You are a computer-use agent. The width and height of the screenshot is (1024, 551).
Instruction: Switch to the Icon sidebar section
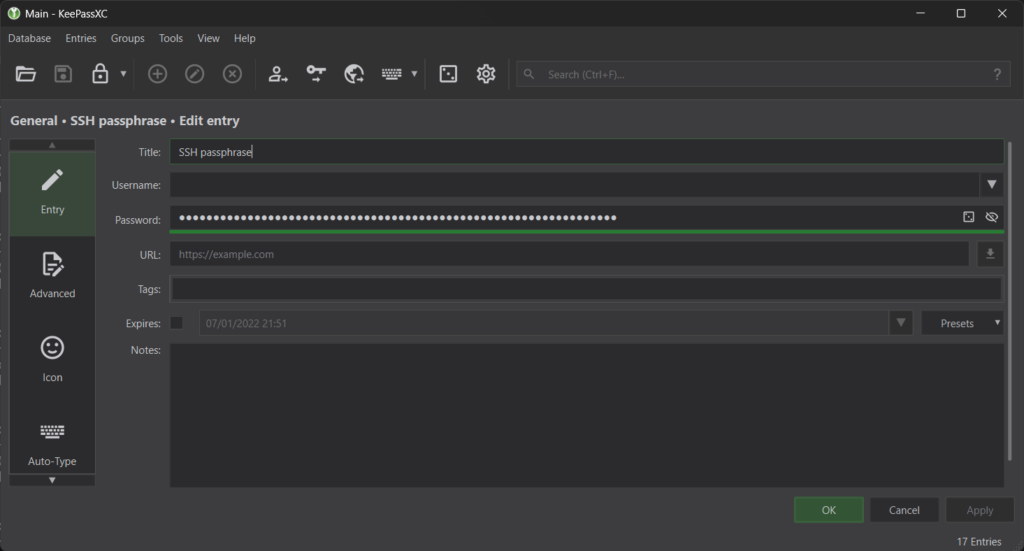[x=52, y=360]
